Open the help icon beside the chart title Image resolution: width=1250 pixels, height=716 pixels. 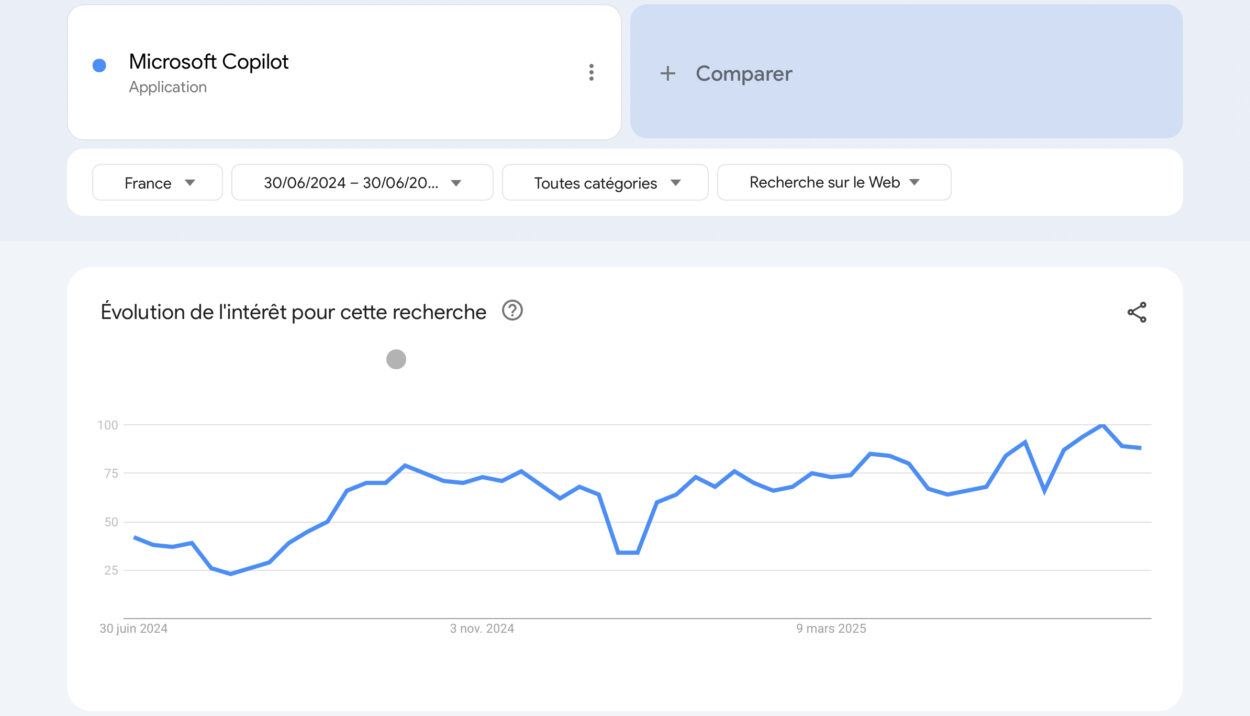[x=512, y=310]
